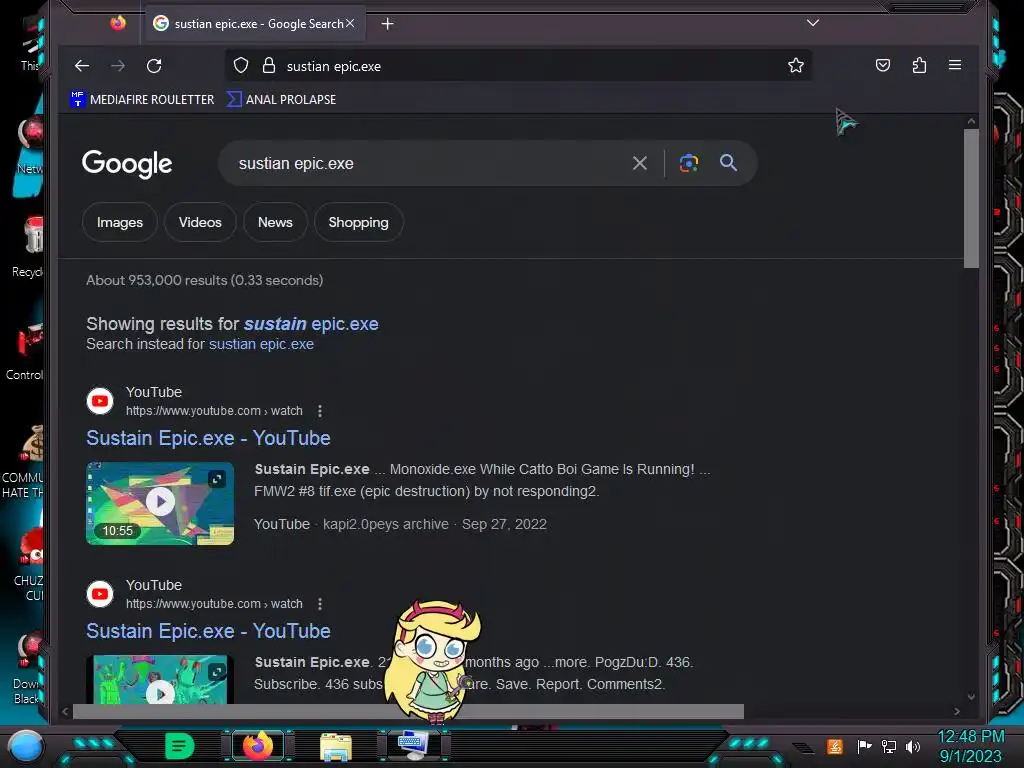The image size is (1024, 768).
Task: Click the kapi2.0peys archive channel text
Action: (386, 524)
